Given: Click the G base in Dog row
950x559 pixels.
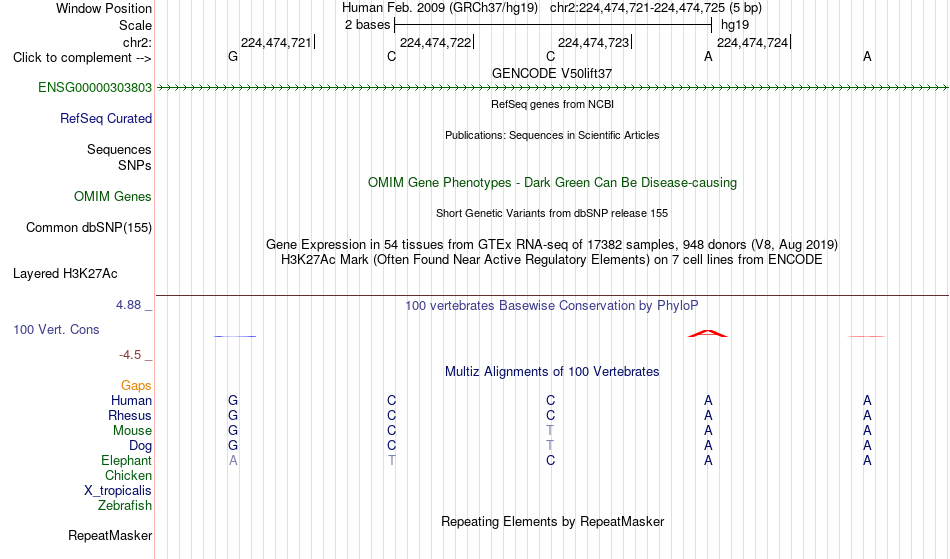Looking at the screenshot, I should coord(233,446).
